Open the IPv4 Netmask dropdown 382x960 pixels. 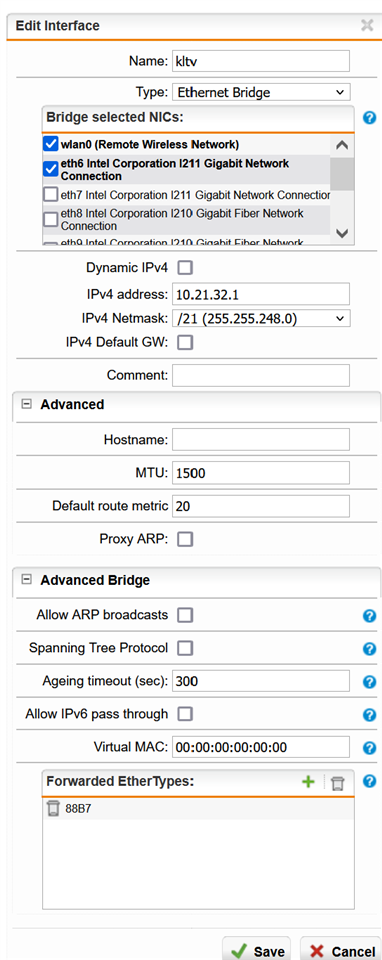261,318
